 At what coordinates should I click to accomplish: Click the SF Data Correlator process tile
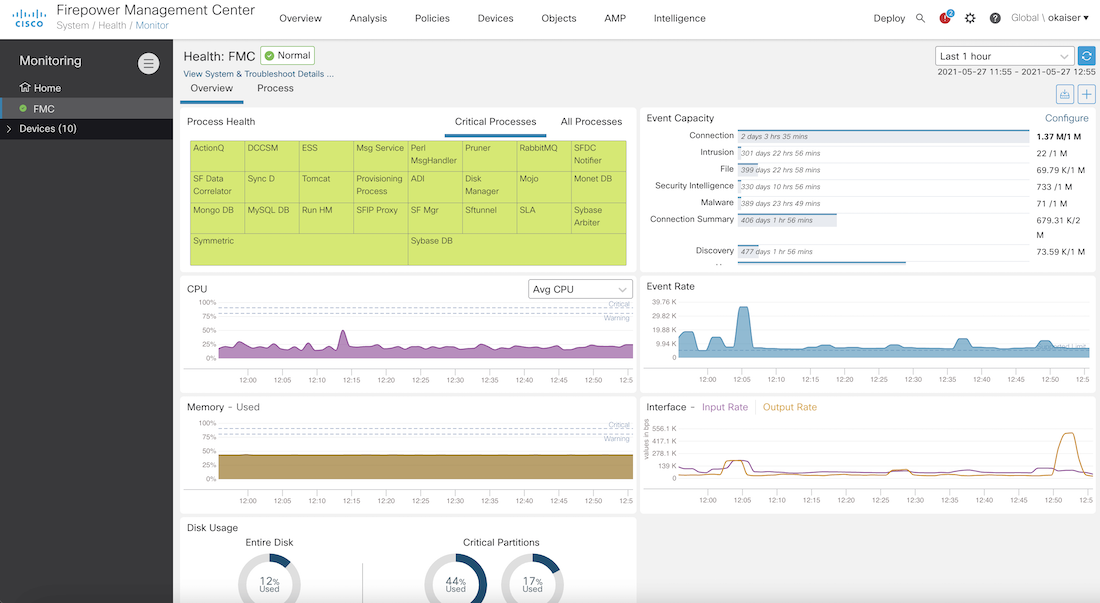[217, 187]
